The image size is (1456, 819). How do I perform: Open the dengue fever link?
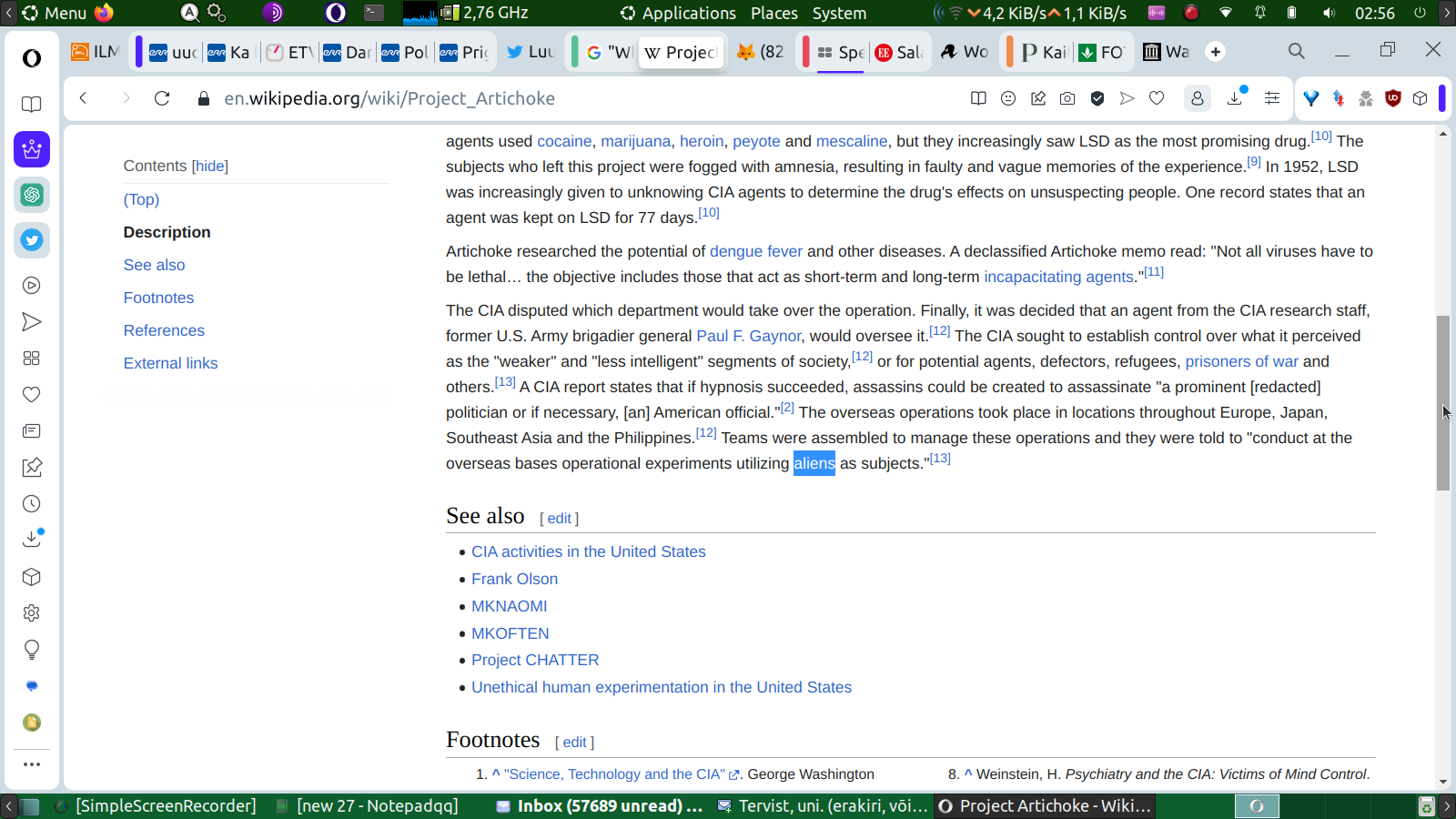click(756, 251)
